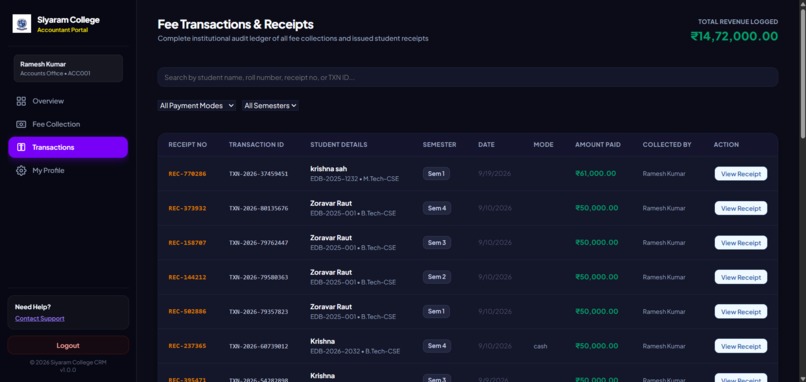Click the Overview grid icon
806x382 pixels.
pyautogui.click(x=21, y=101)
